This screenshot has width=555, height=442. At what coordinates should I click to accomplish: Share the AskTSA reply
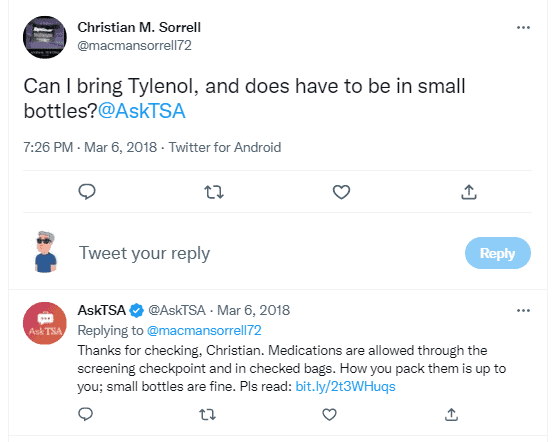(451, 414)
